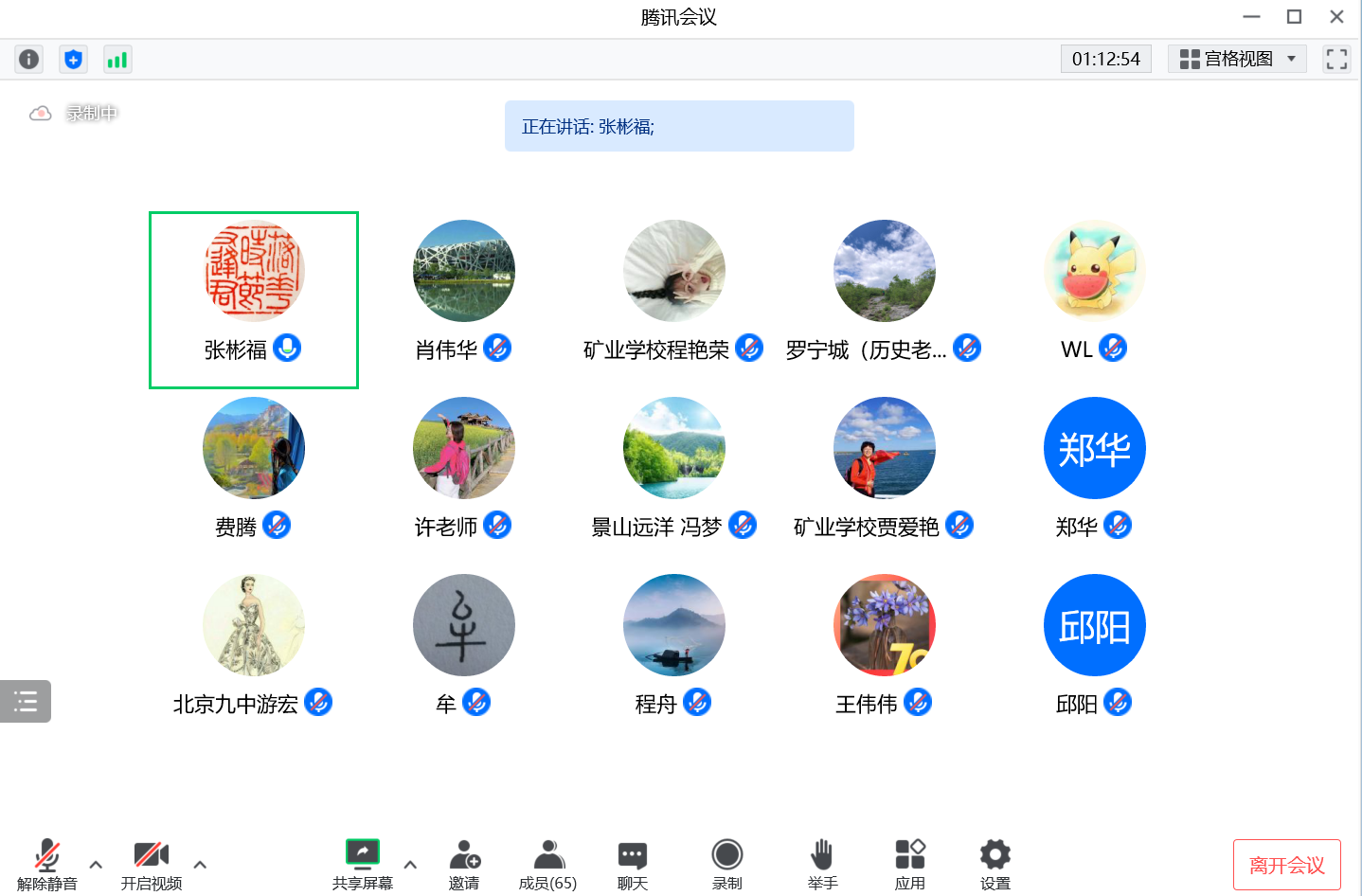
Task: Start 录制 recording
Action: (727, 865)
